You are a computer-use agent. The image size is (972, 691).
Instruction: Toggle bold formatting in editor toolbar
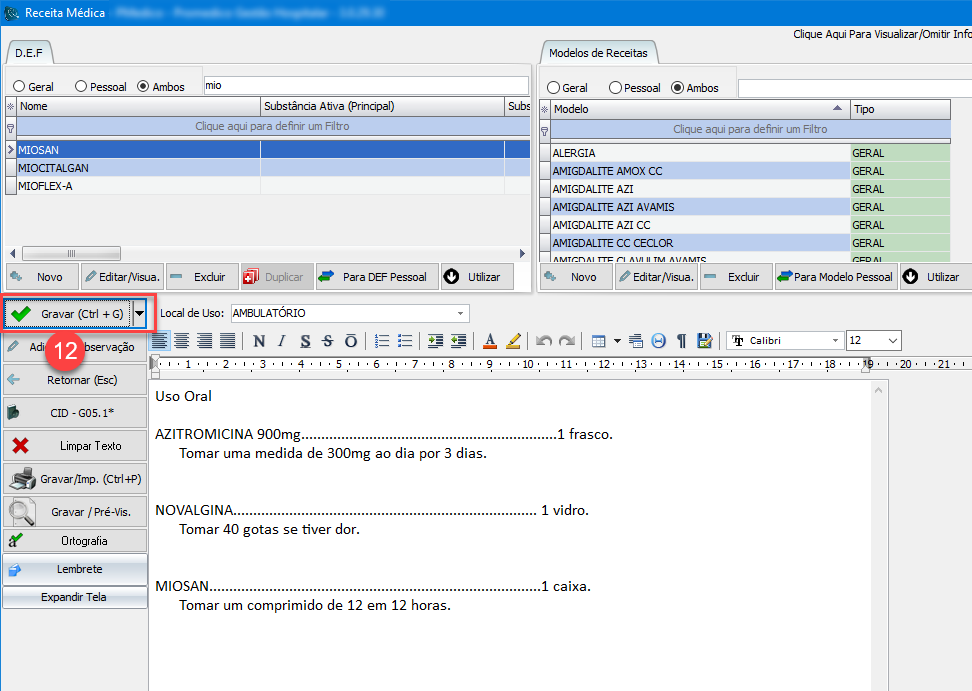pyautogui.click(x=259, y=341)
